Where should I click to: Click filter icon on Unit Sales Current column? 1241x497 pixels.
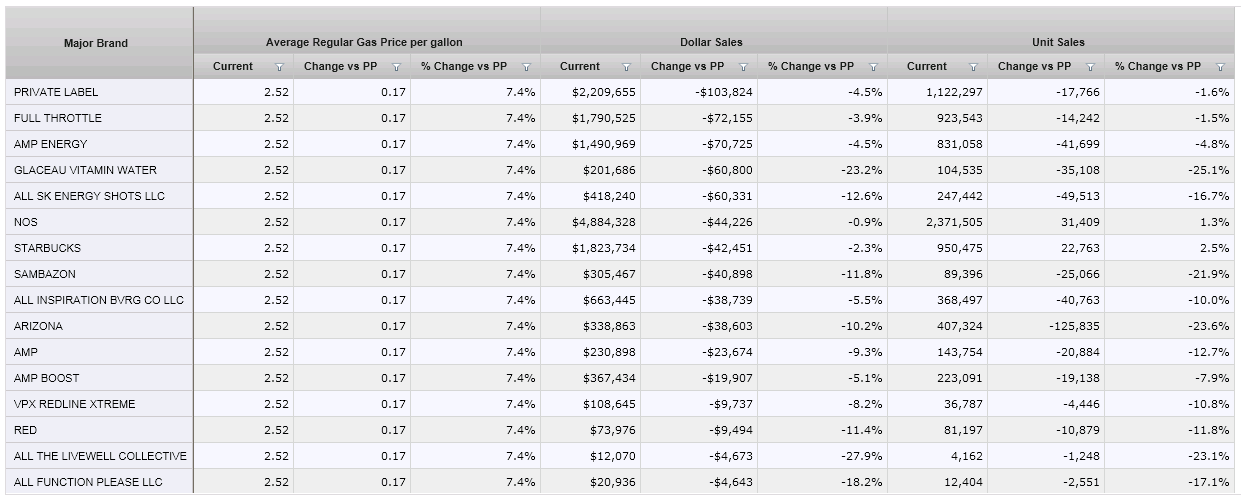point(973,67)
